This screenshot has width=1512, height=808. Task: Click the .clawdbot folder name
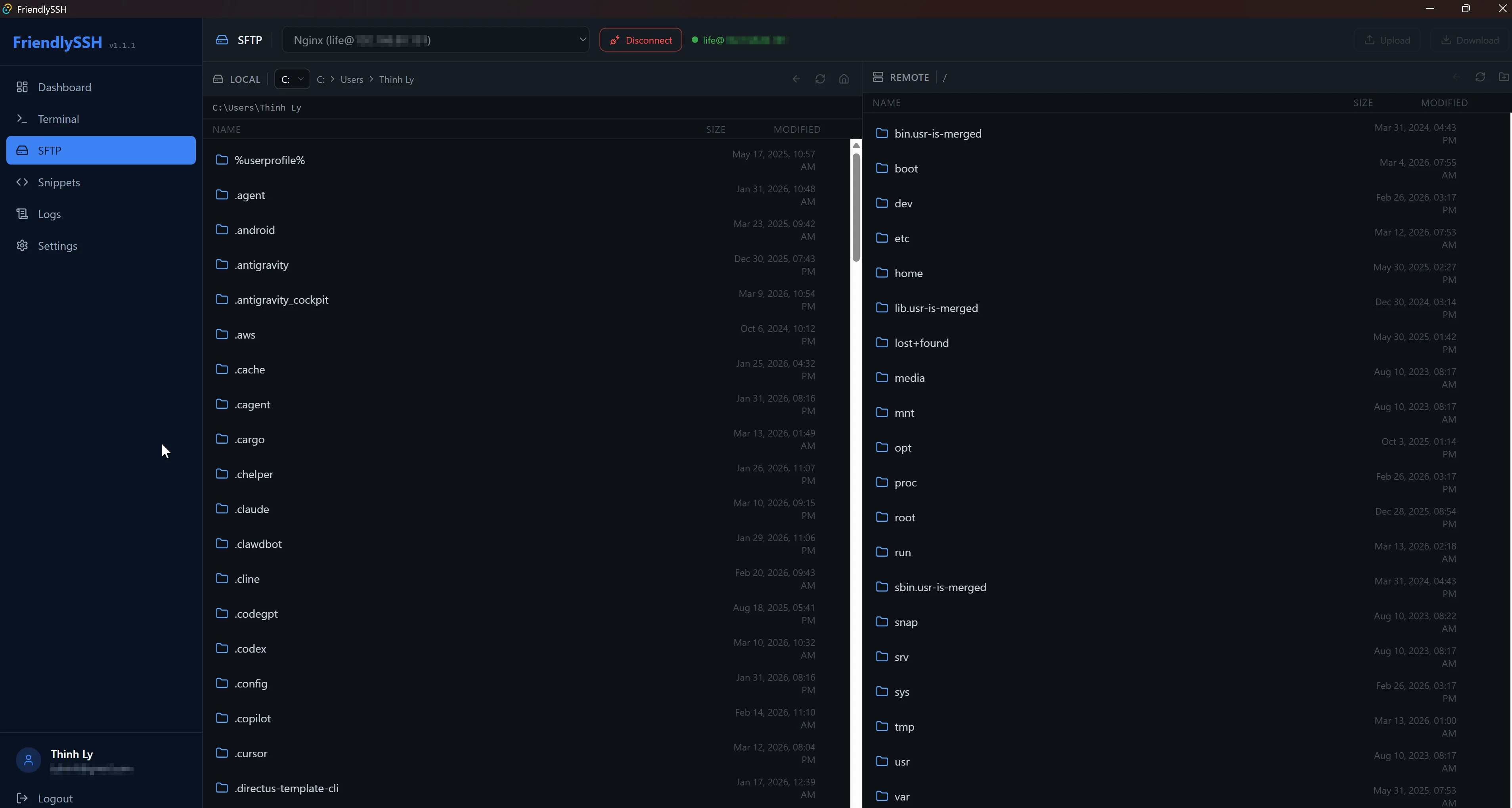point(258,544)
